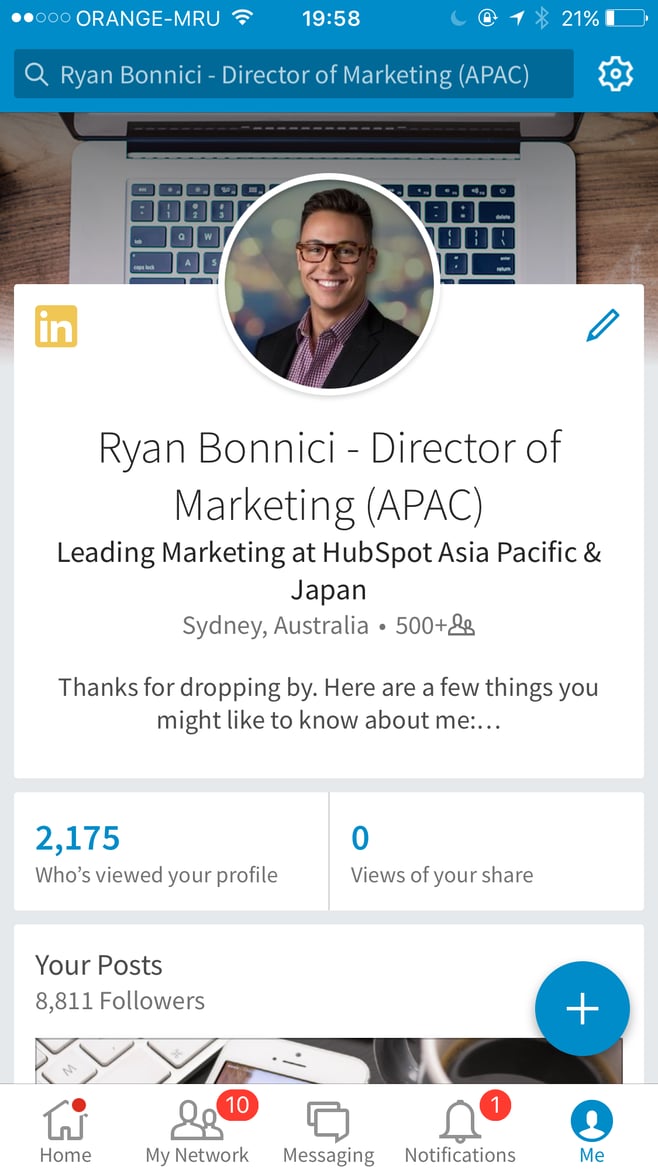The width and height of the screenshot is (658, 1170).
Task: Tap the search field with Ryan Bonnici
Action: coord(293,74)
